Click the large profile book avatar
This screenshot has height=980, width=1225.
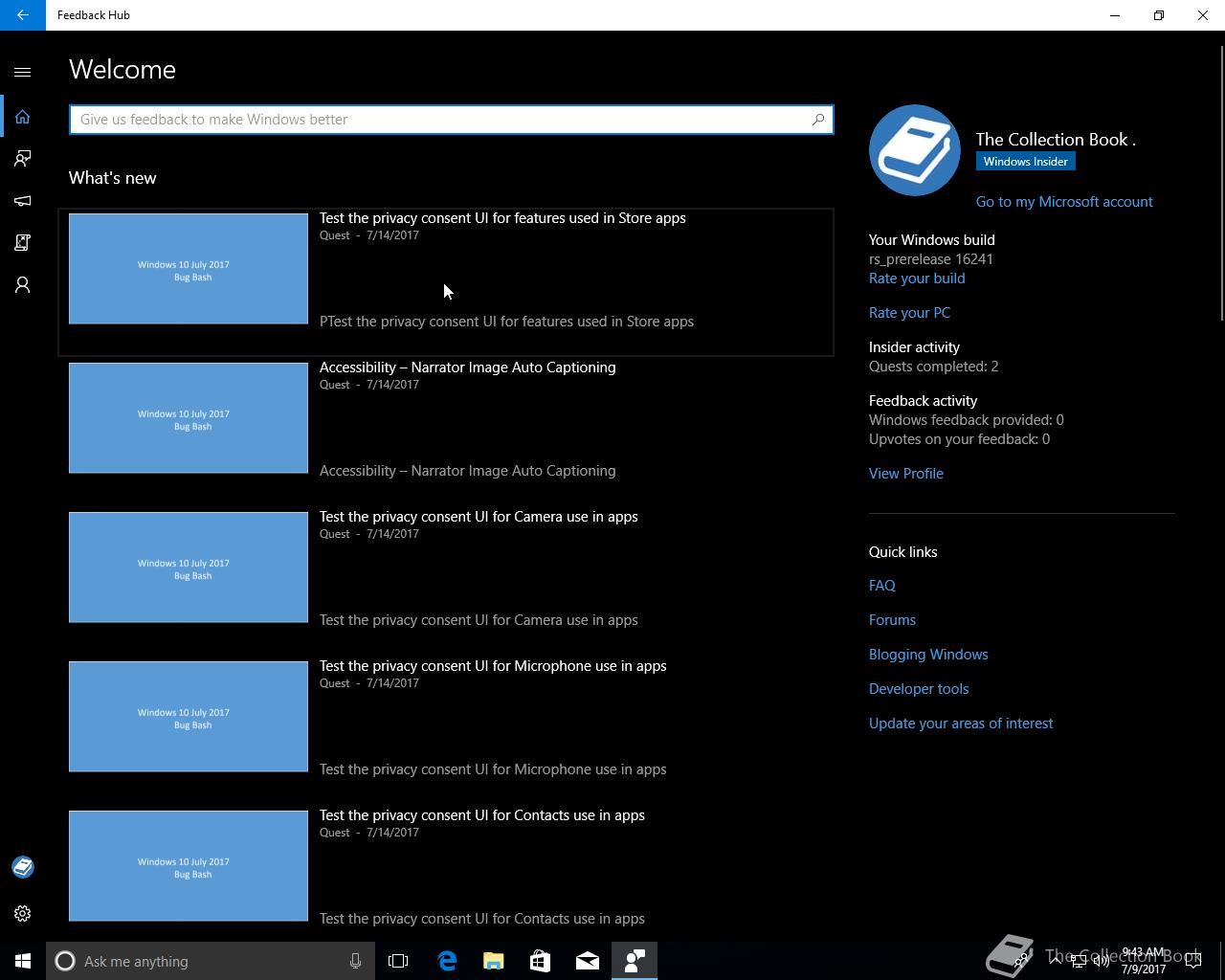tap(915, 150)
